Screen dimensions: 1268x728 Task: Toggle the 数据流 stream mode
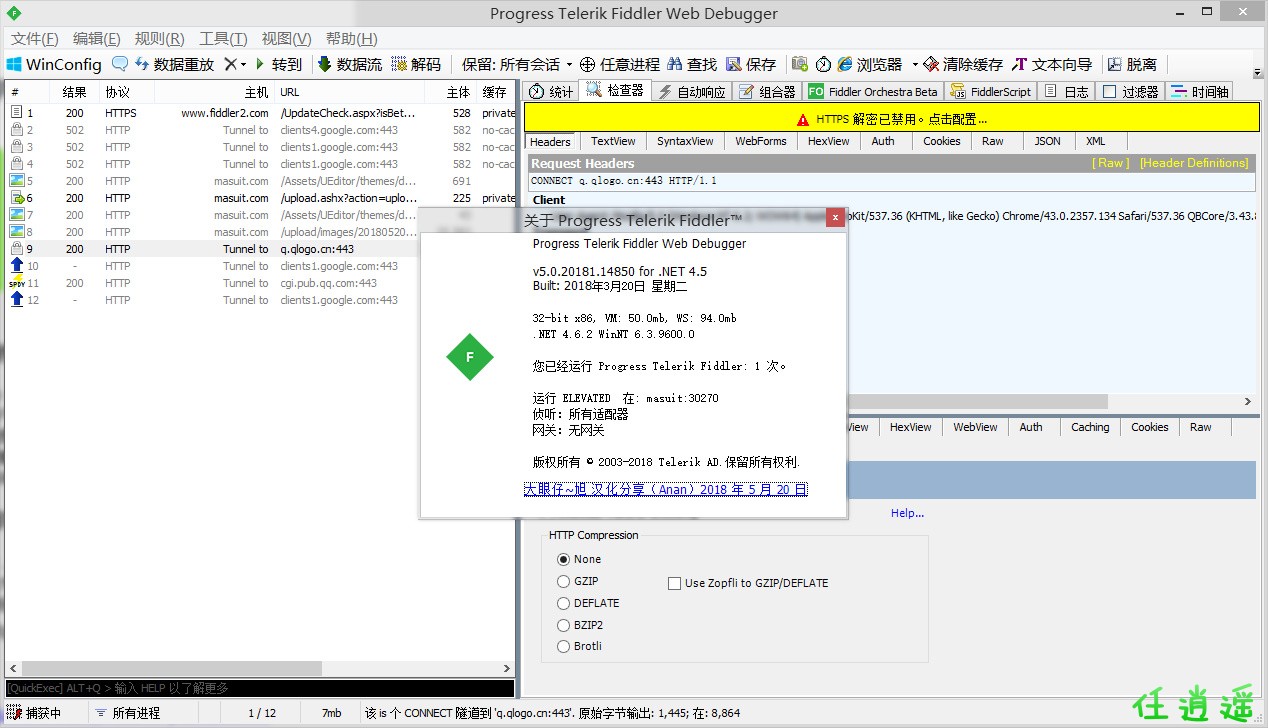point(350,64)
